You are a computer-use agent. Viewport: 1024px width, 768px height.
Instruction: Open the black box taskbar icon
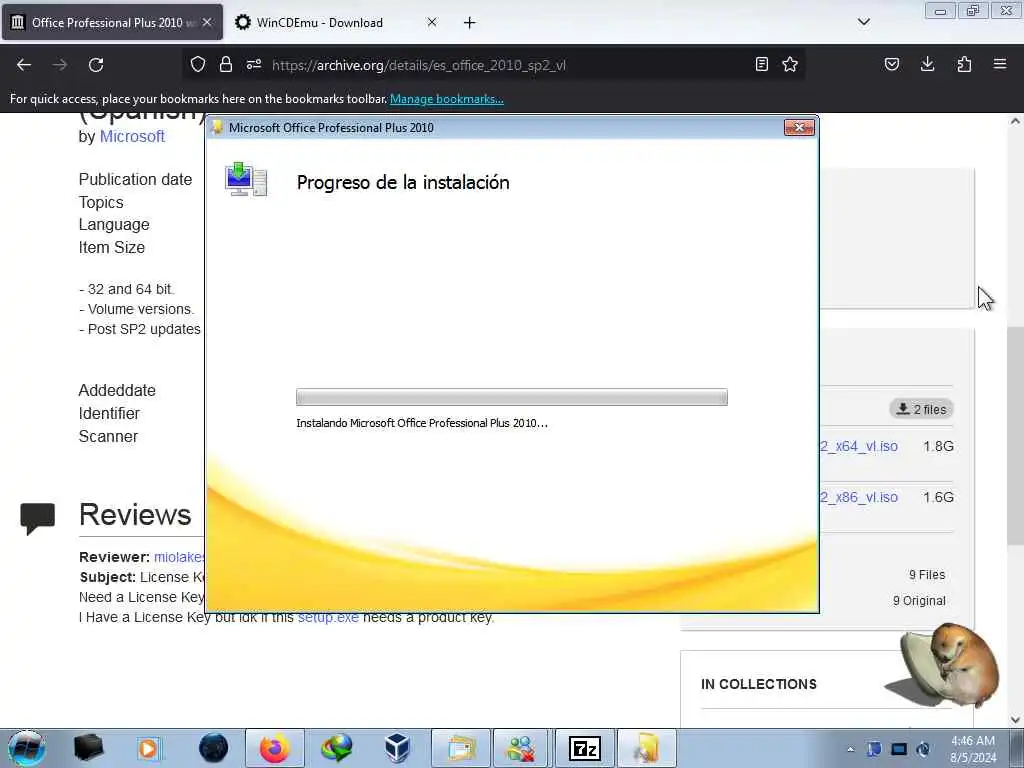[x=88, y=748]
